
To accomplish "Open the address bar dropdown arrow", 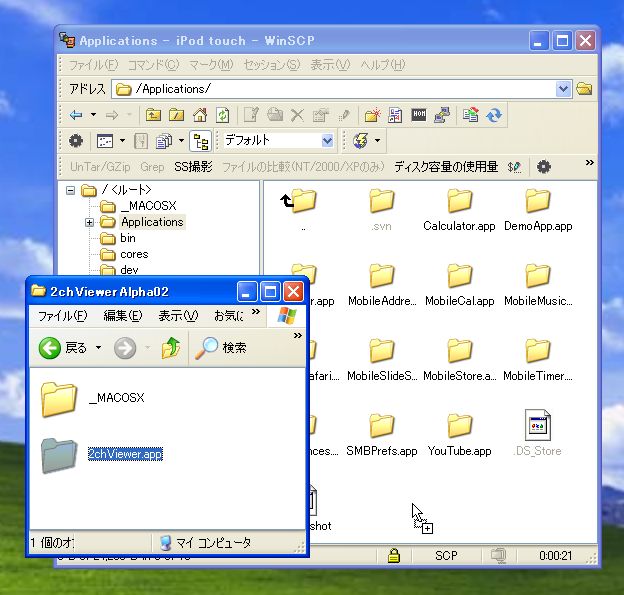I will (x=564, y=89).
